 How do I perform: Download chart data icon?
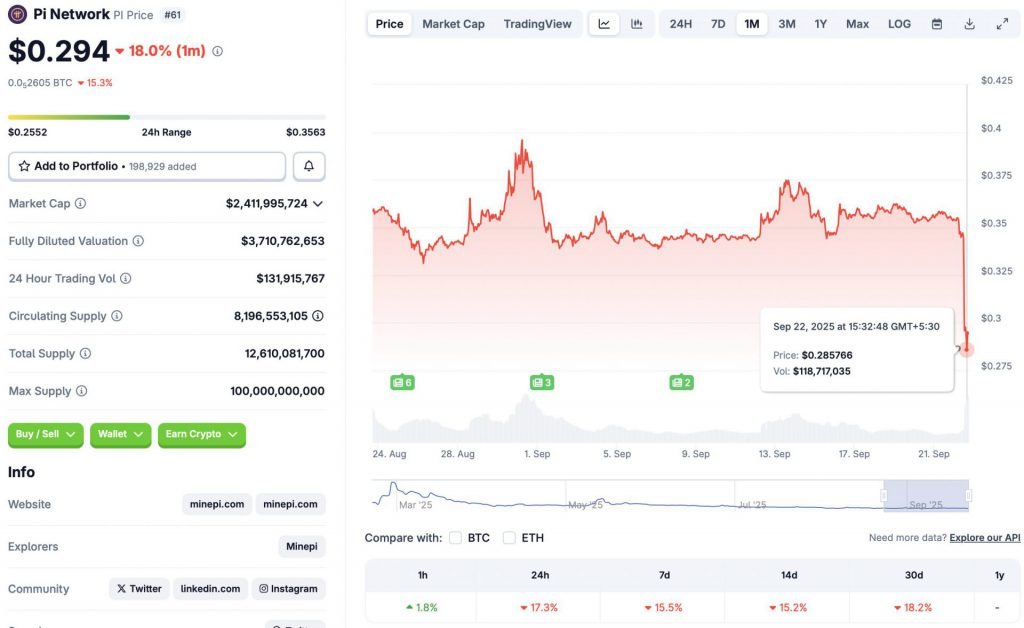[969, 24]
